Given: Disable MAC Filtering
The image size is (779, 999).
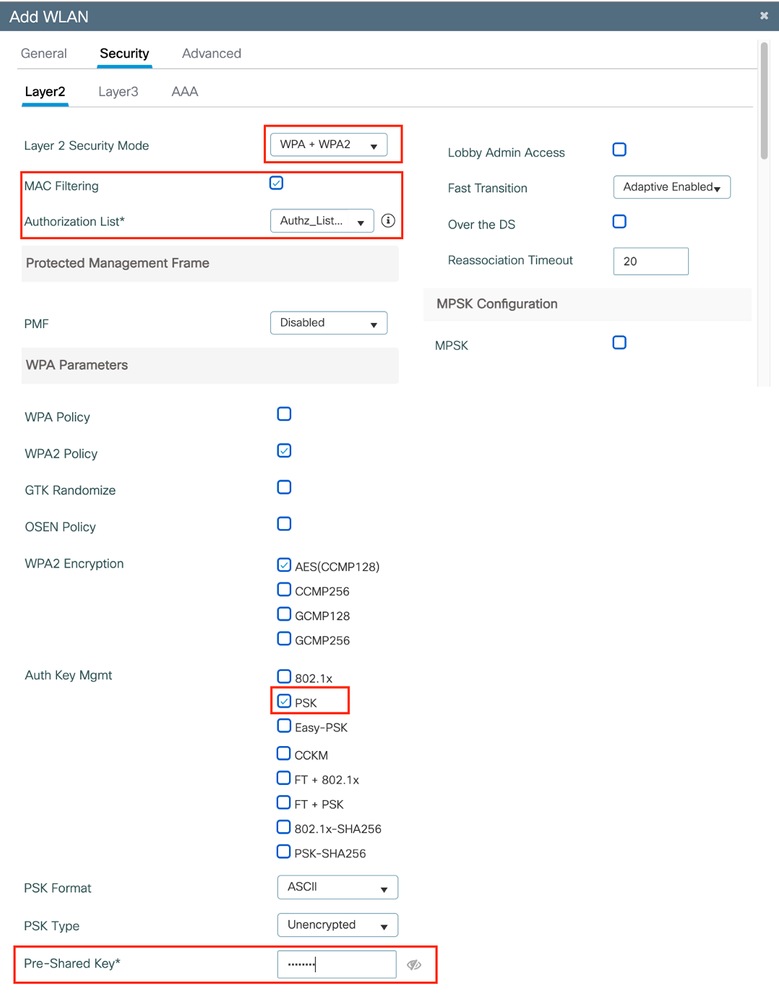Looking at the screenshot, I should point(278,183).
